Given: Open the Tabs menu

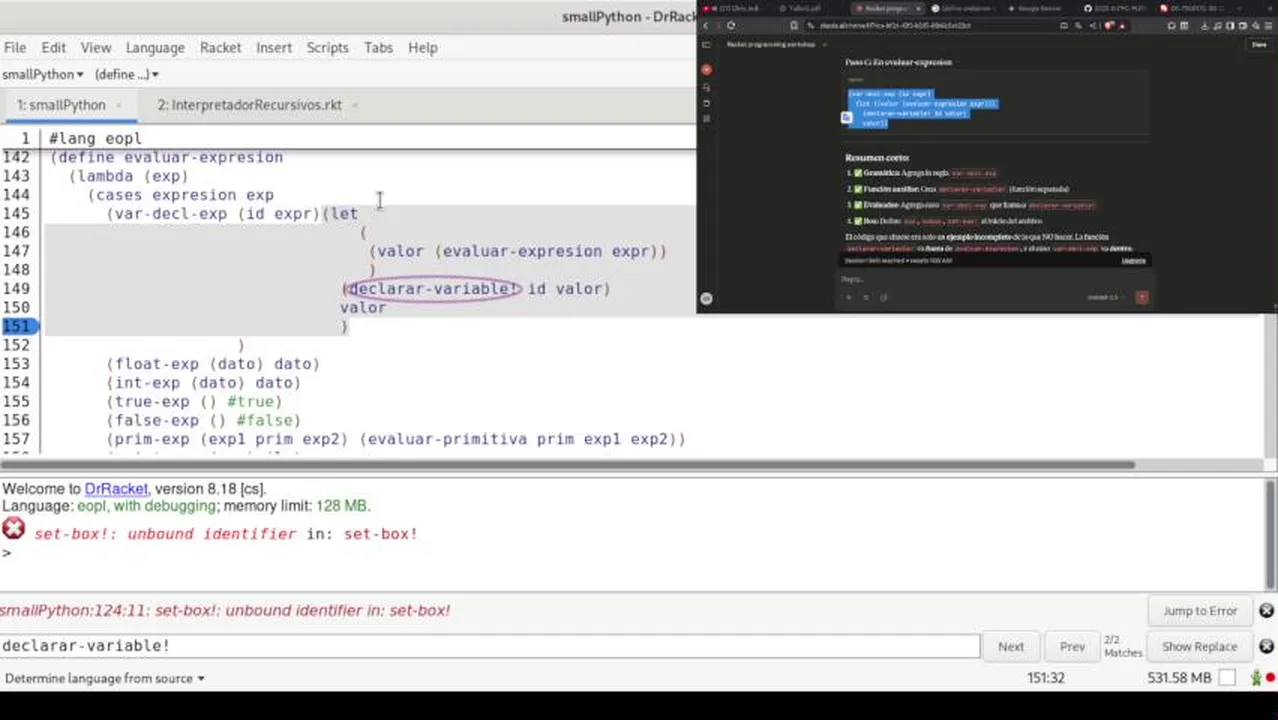Looking at the screenshot, I should click(x=378, y=47).
